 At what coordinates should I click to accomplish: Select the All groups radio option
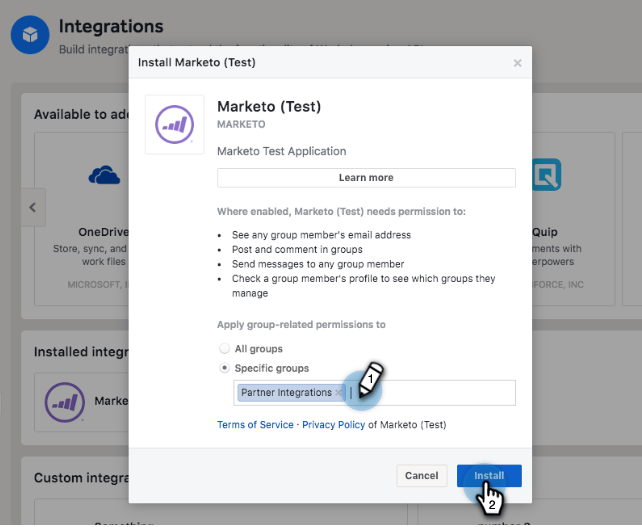pyautogui.click(x=224, y=349)
